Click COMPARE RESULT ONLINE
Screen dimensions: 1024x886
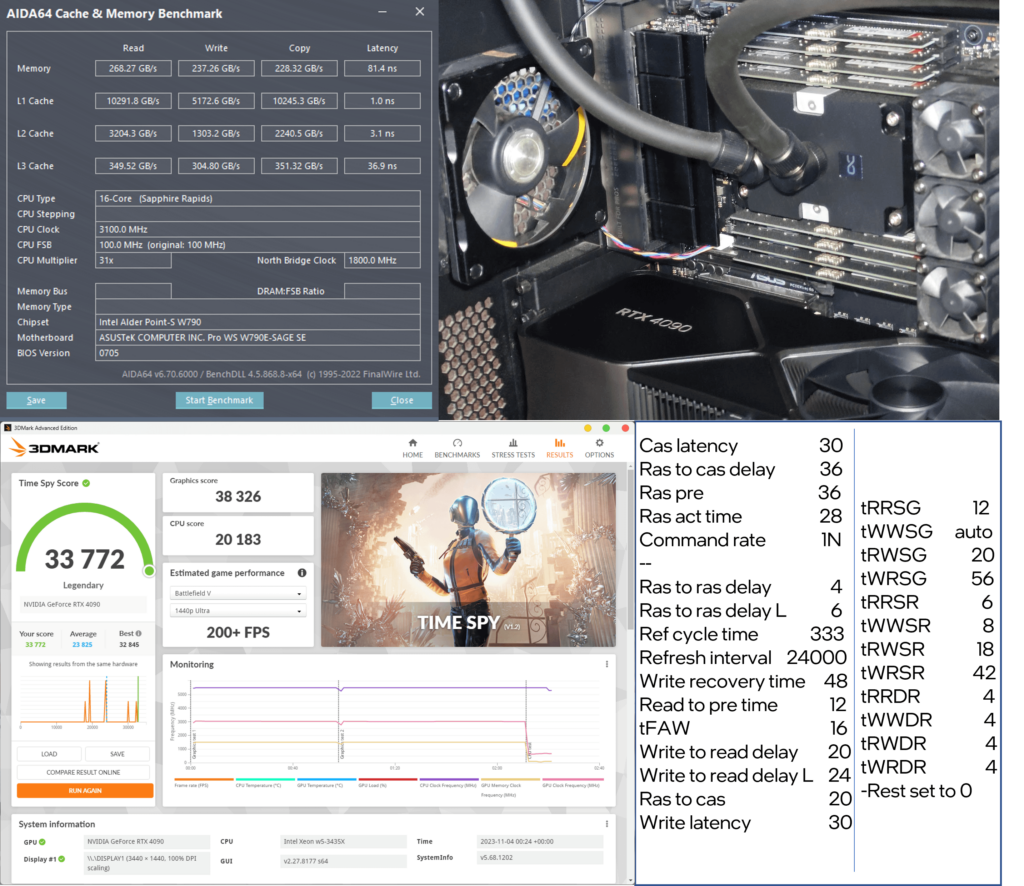(84, 772)
